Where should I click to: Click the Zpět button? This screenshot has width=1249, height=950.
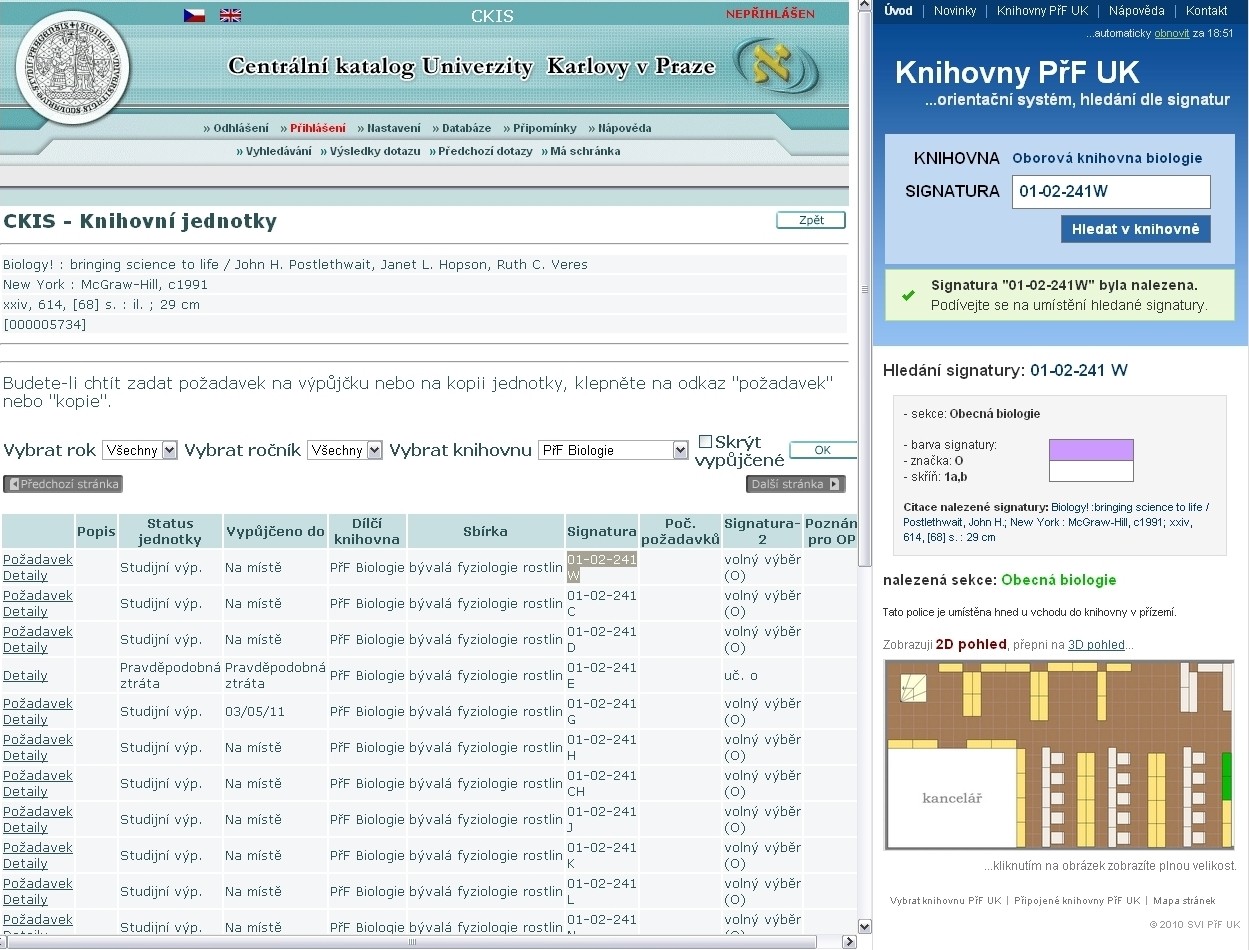[811, 220]
